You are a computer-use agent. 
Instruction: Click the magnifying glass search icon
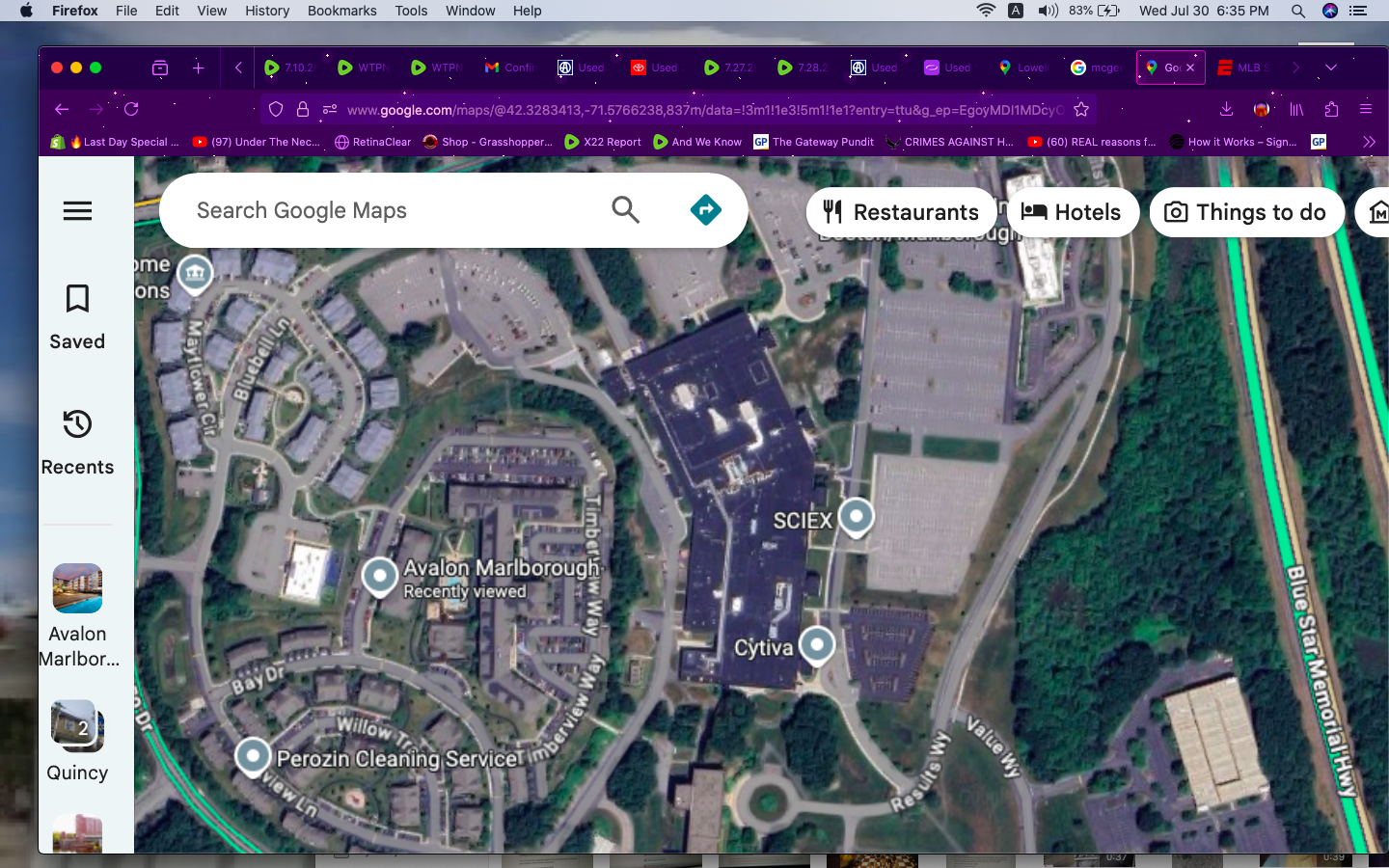tap(625, 209)
